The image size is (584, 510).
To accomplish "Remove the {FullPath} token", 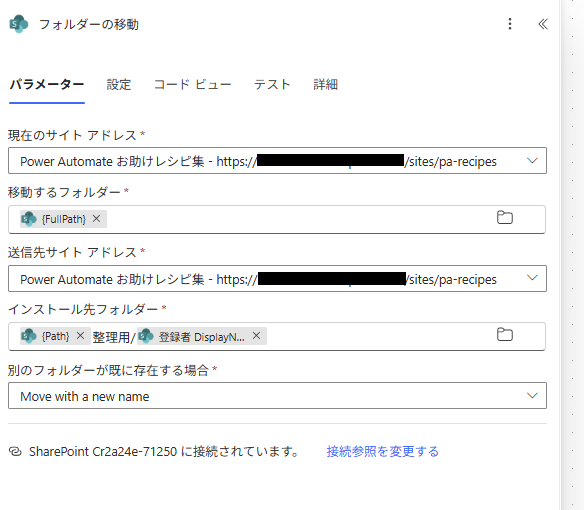I will pyautogui.click(x=96, y=219).
